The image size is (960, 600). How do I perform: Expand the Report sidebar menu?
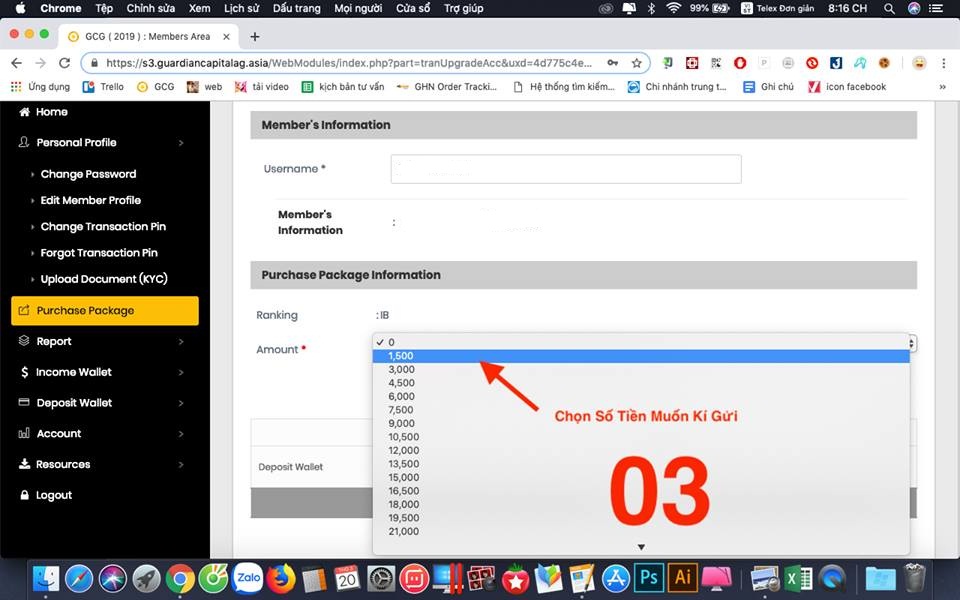[100, 341]
